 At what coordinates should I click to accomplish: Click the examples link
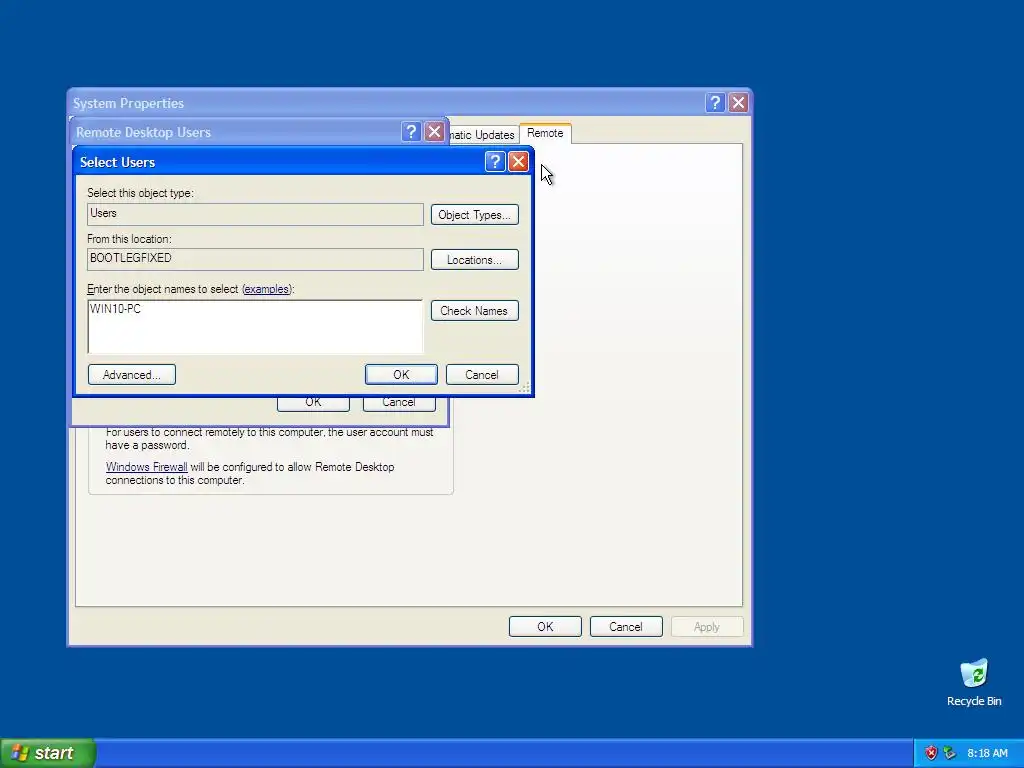[266, 289]
